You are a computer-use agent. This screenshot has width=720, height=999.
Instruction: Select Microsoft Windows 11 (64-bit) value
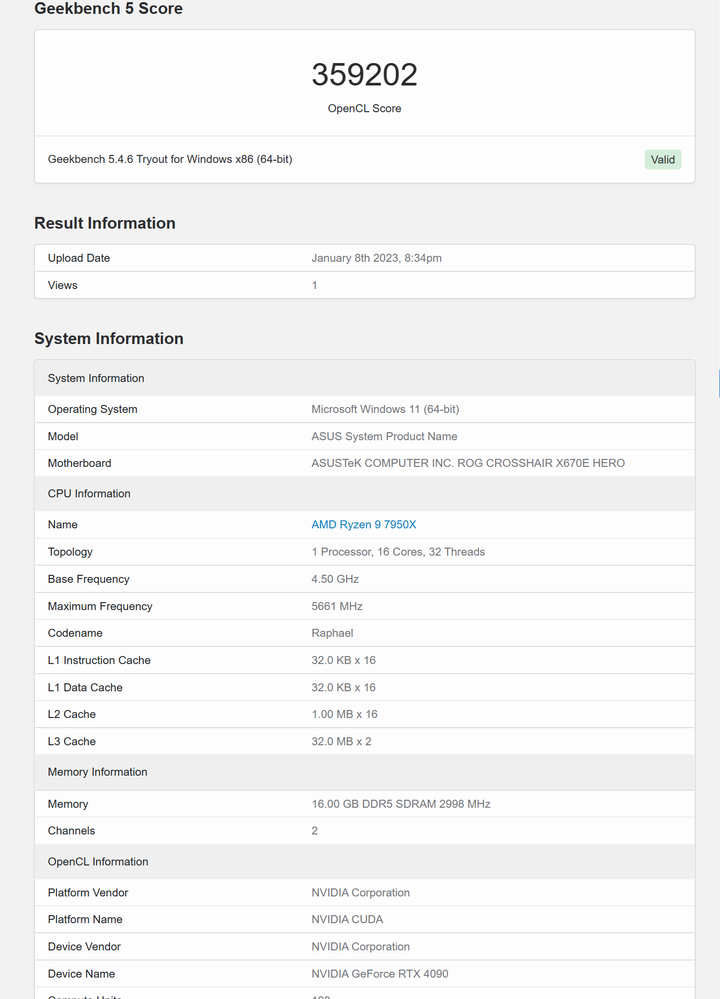click(385, 409)
